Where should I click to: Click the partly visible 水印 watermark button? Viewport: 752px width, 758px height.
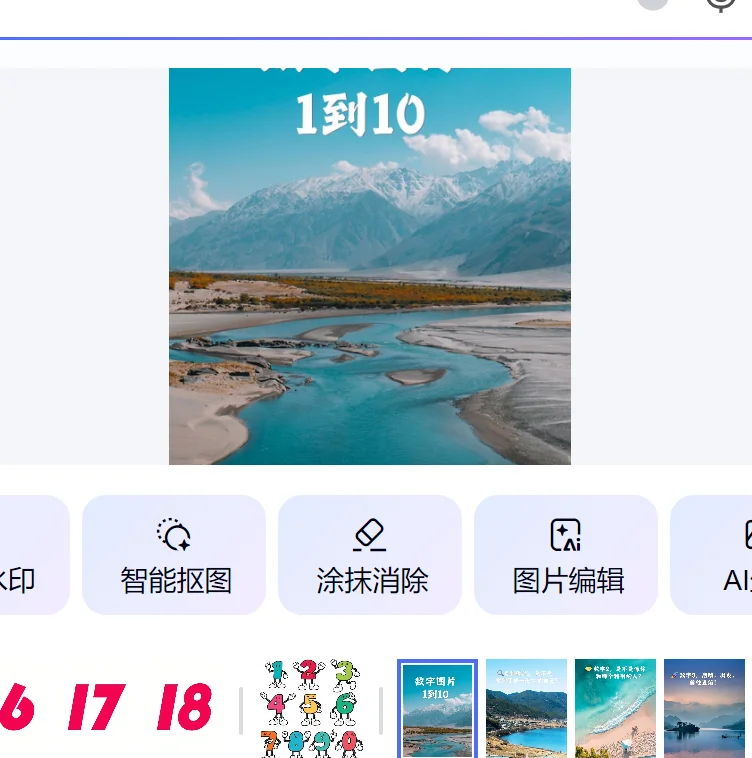34,555
